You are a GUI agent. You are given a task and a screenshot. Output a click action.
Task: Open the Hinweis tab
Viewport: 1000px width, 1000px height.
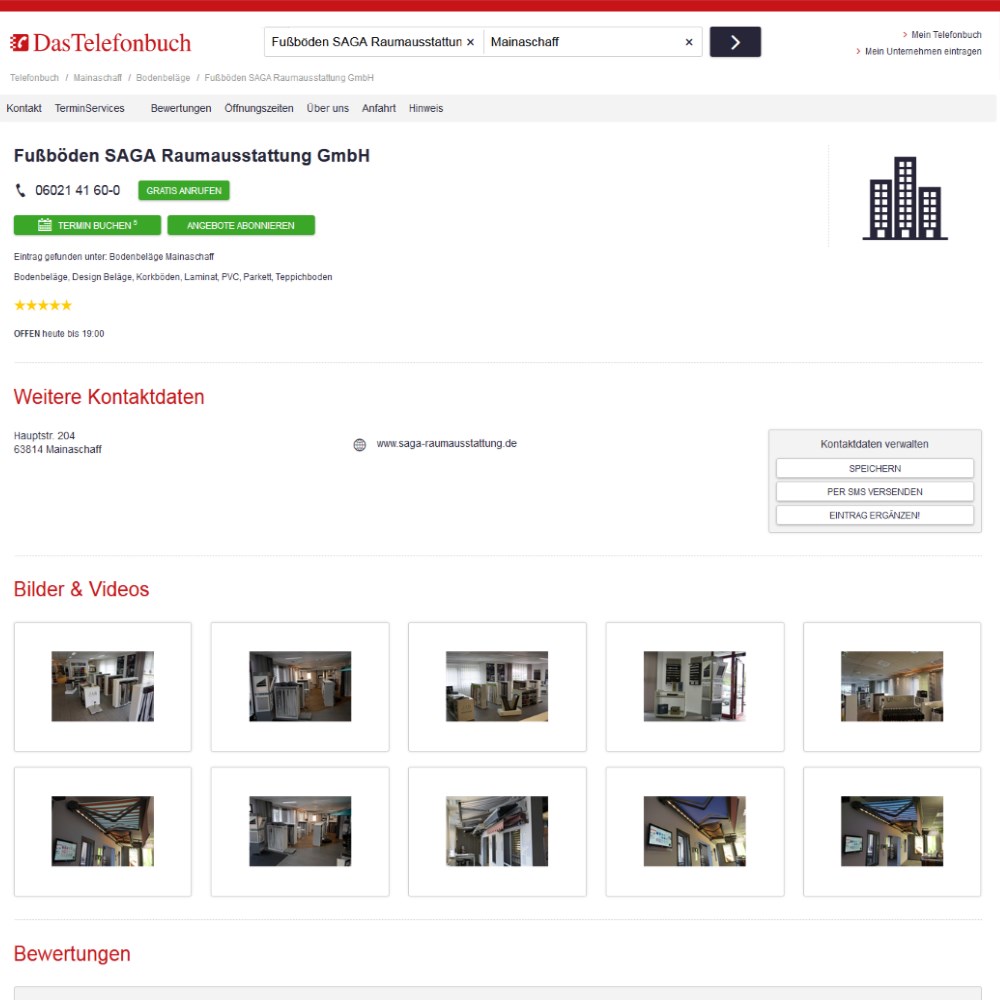coord(426,108)
